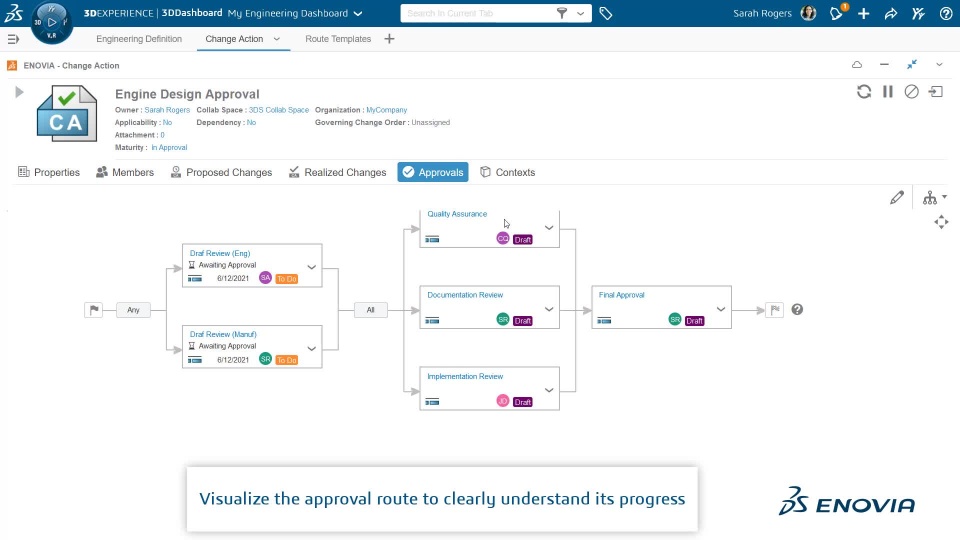Click the share arrow icon in top bar
Image resolution: width=960 pixels, height=540 pixels.
tap(891, 14)
